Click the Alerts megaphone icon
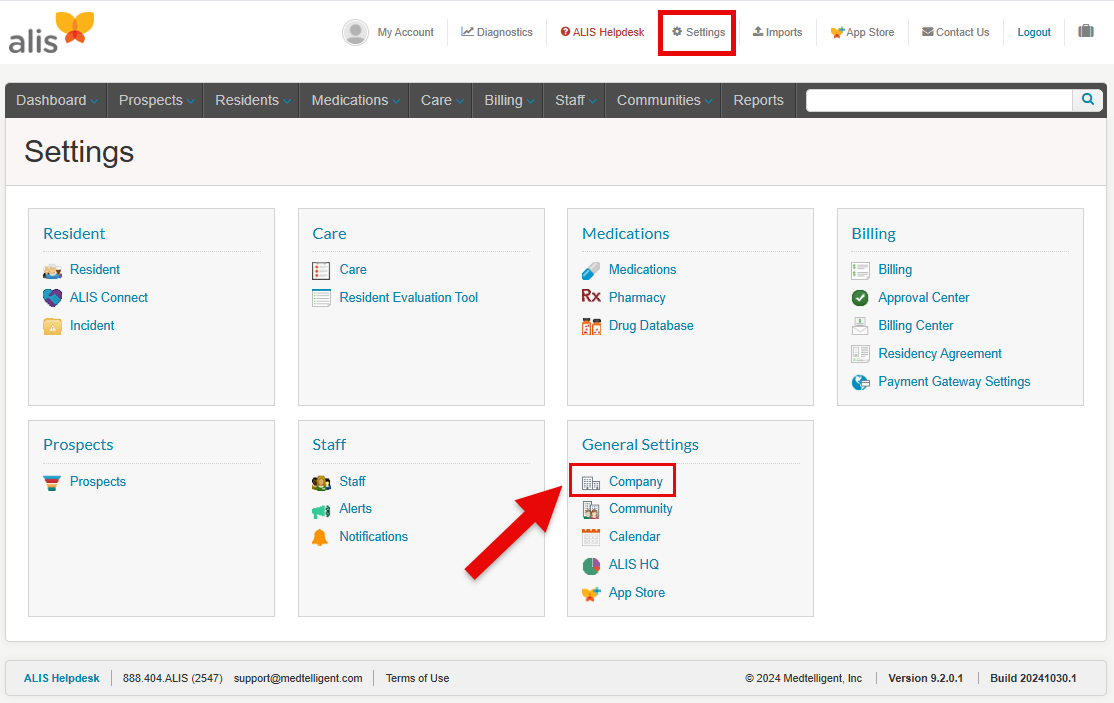Image resolution: width=1114 pixels, height=703 pixels. pos(321,511)
